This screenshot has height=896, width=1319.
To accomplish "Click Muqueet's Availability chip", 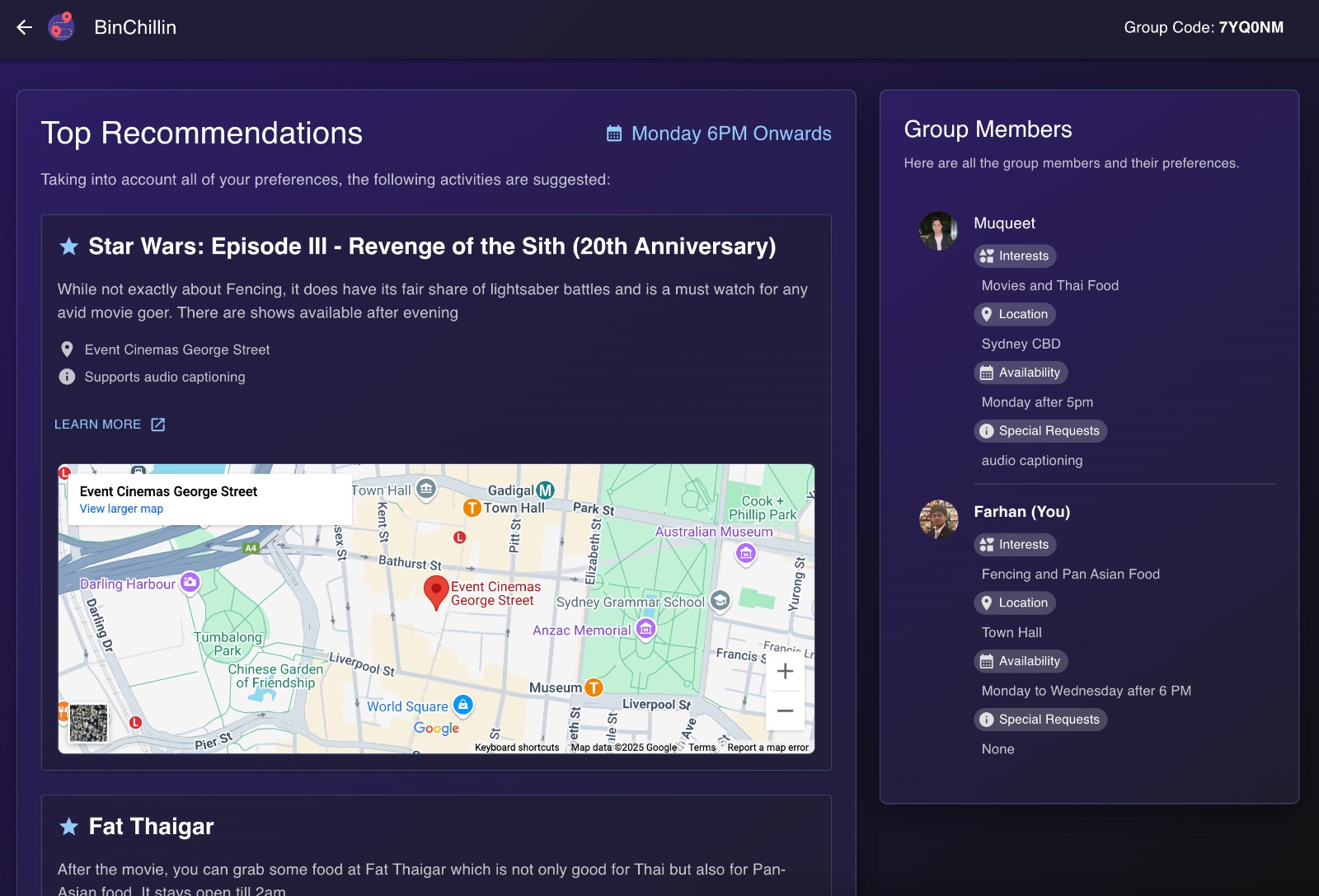I will pos(1021,373).
